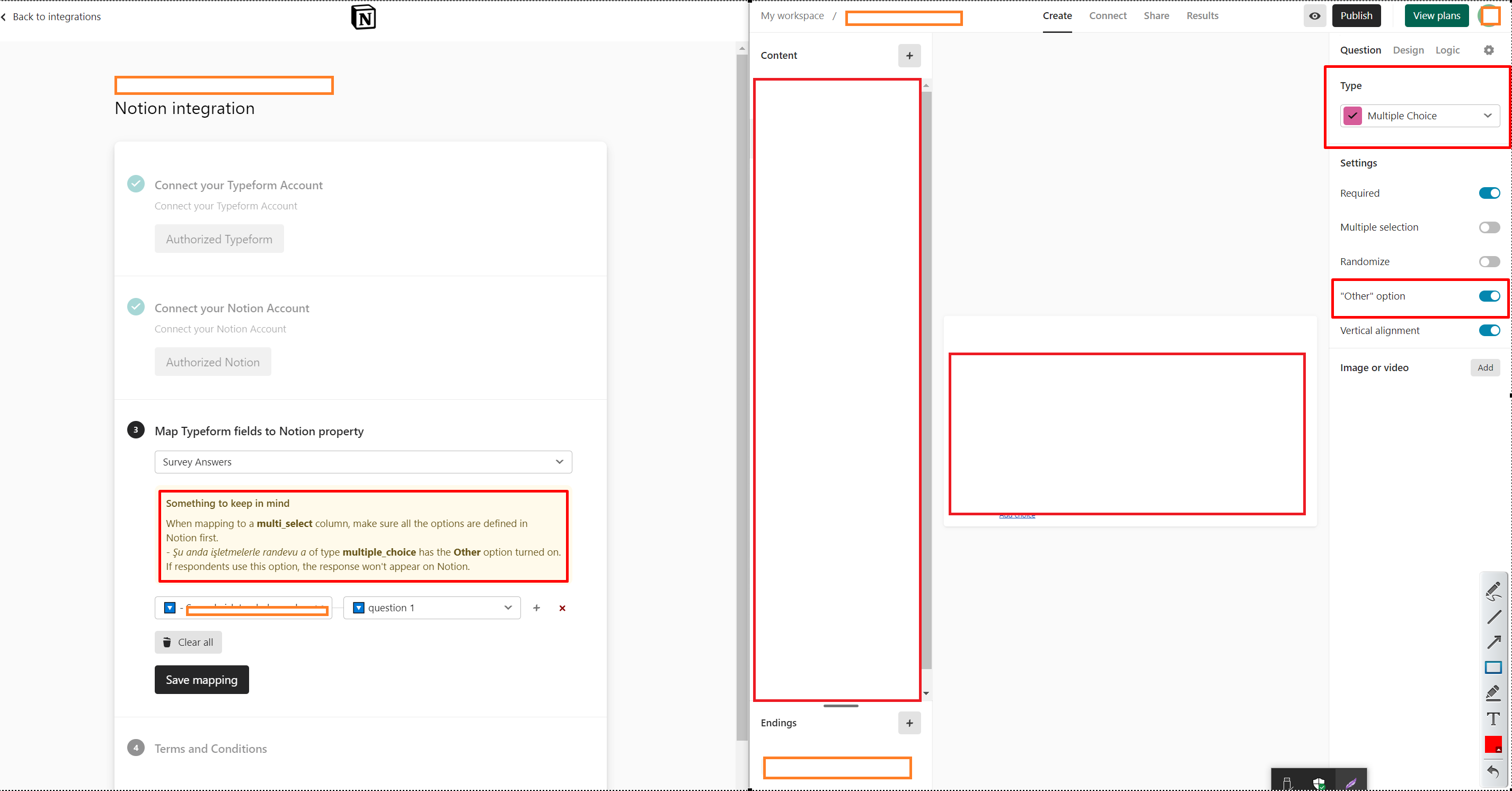Click the Typeform field checkbox icon in mapping
Image resolution: width=1512 pixels, height=791 pixels.
[170, 608]
